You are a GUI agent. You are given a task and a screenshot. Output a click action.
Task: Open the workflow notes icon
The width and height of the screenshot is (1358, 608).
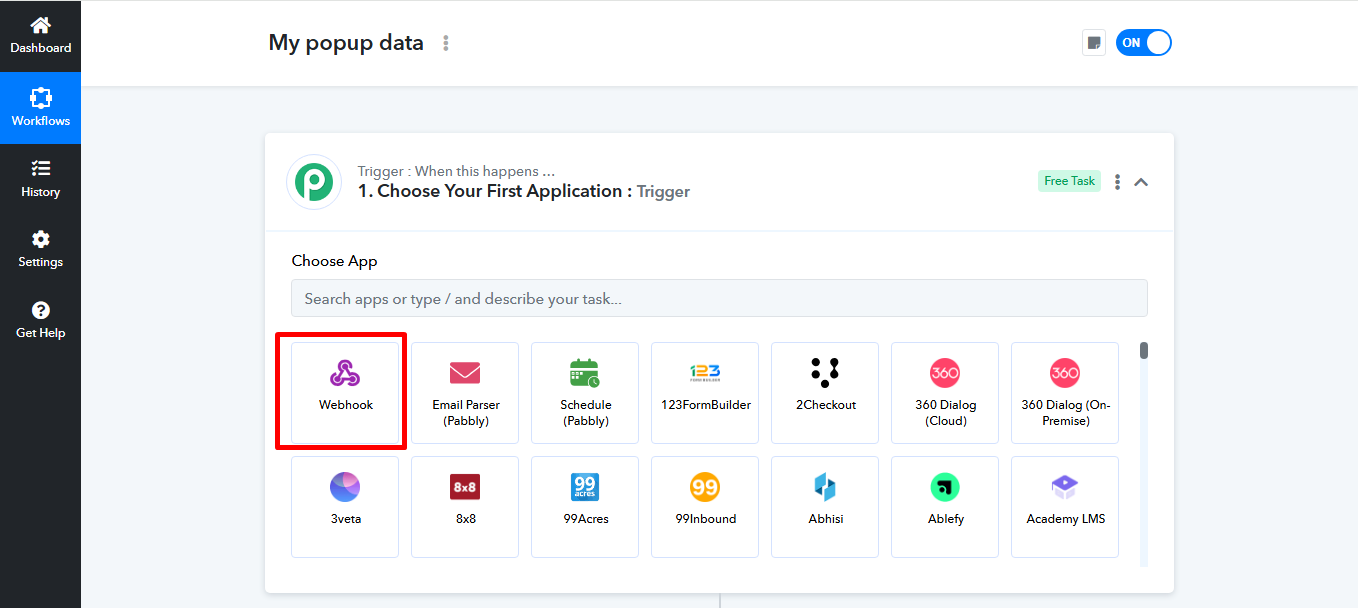1093,42
